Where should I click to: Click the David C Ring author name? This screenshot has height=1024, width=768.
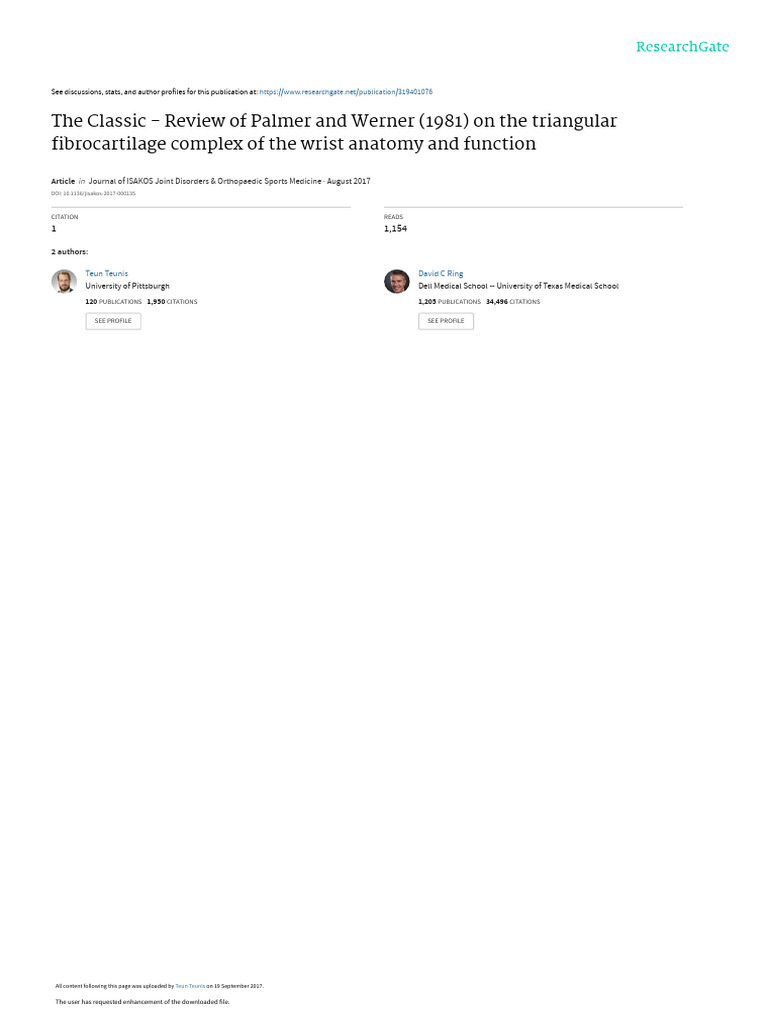click(x=441, y=273)
